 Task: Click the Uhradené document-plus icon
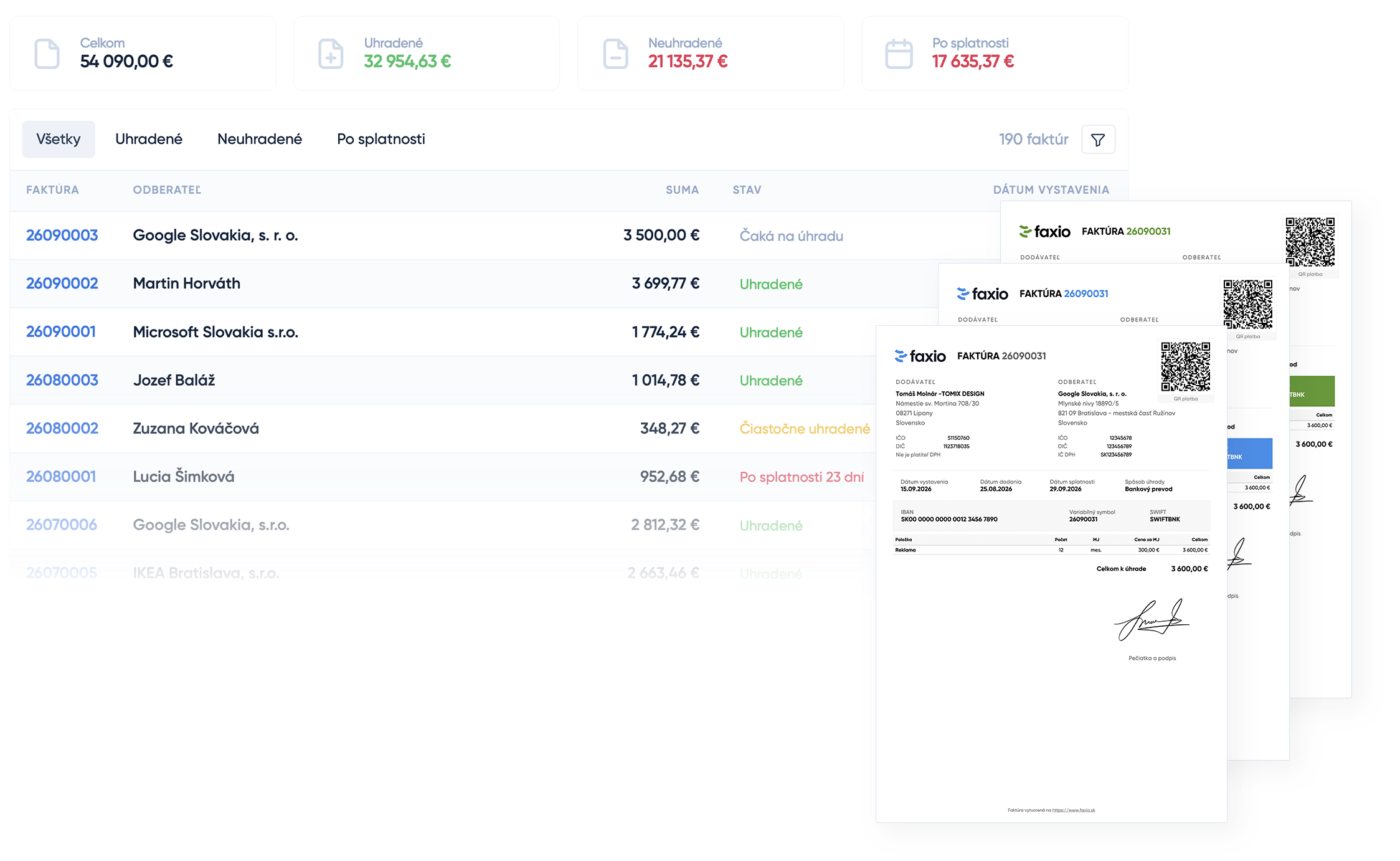331,54
